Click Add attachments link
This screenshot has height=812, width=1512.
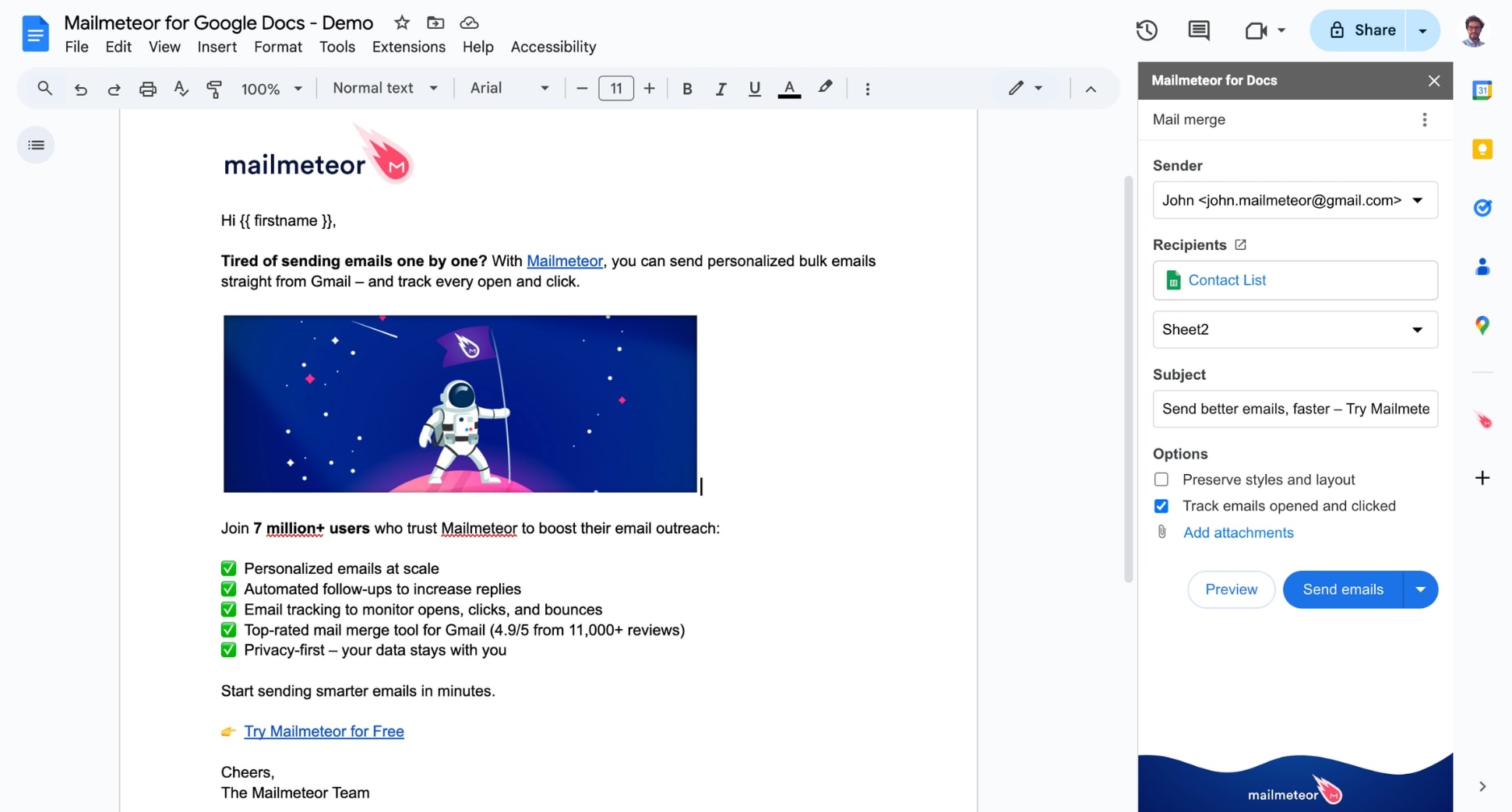coord(1238,533)
